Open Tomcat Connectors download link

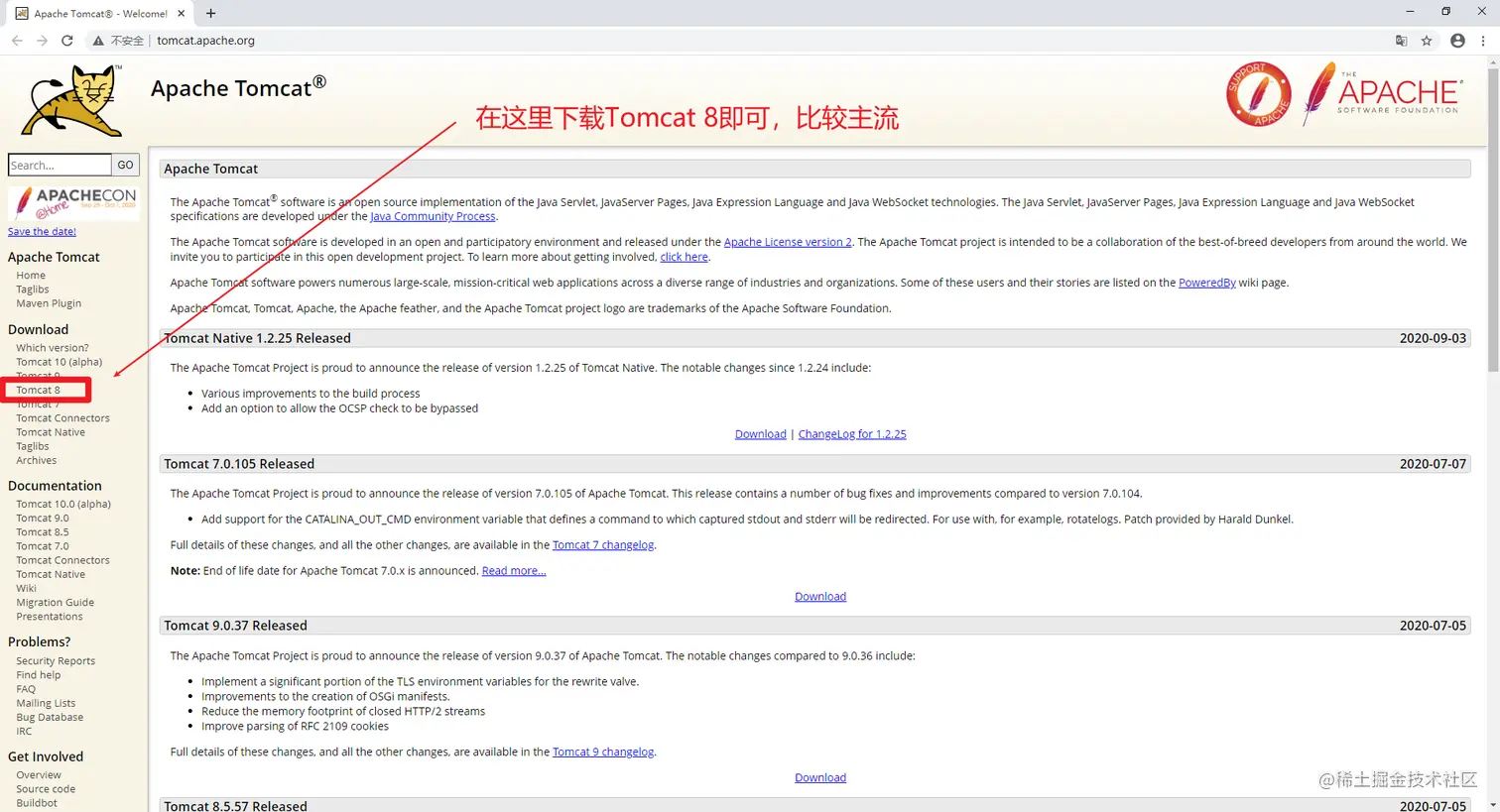pos(62,418)
